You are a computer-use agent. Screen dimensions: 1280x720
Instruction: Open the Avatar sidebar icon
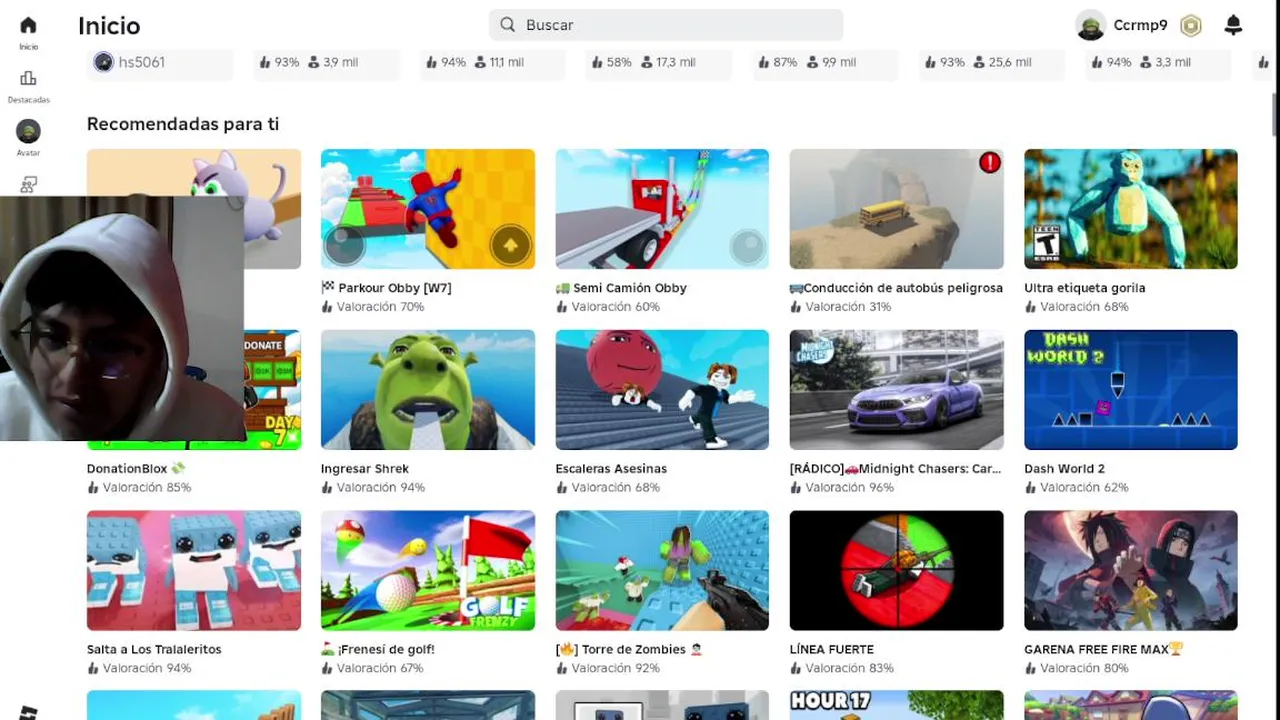[28, 131]
